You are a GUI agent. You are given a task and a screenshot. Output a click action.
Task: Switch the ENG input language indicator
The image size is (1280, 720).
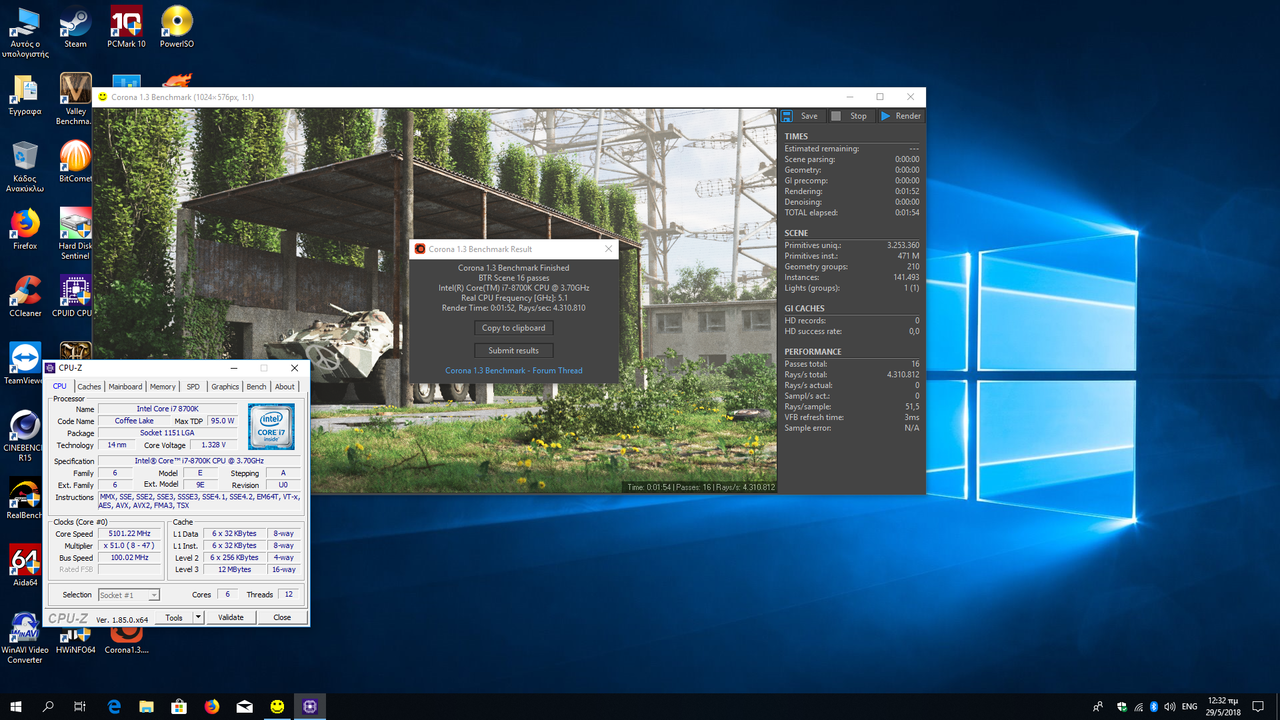click(x=1189, y=707)
